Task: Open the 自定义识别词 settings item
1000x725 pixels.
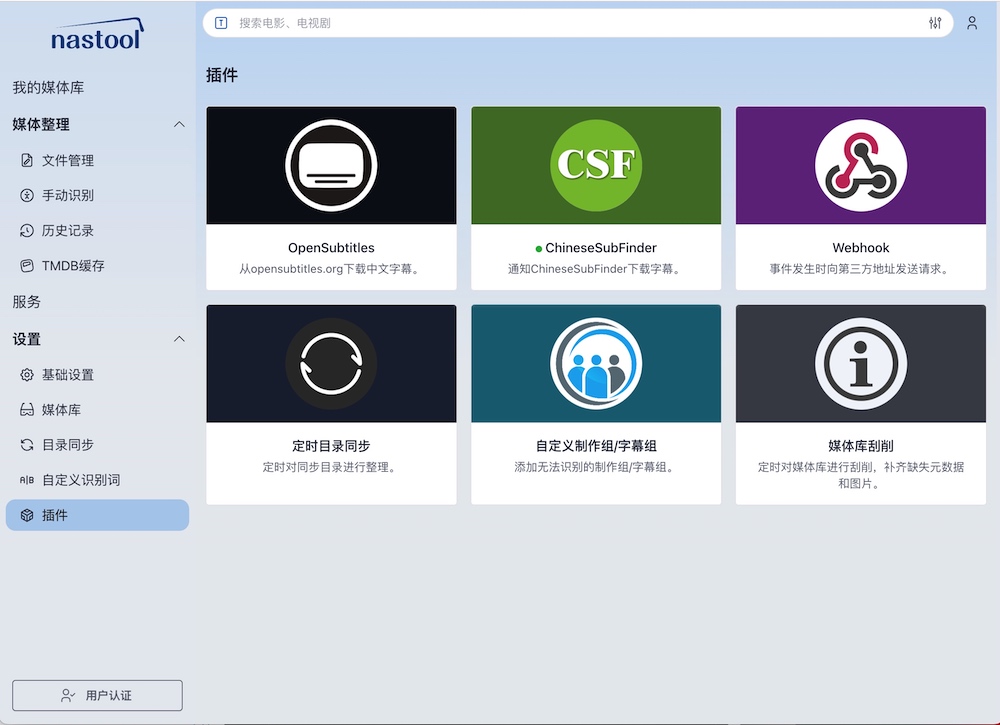Action: point(81,480)
